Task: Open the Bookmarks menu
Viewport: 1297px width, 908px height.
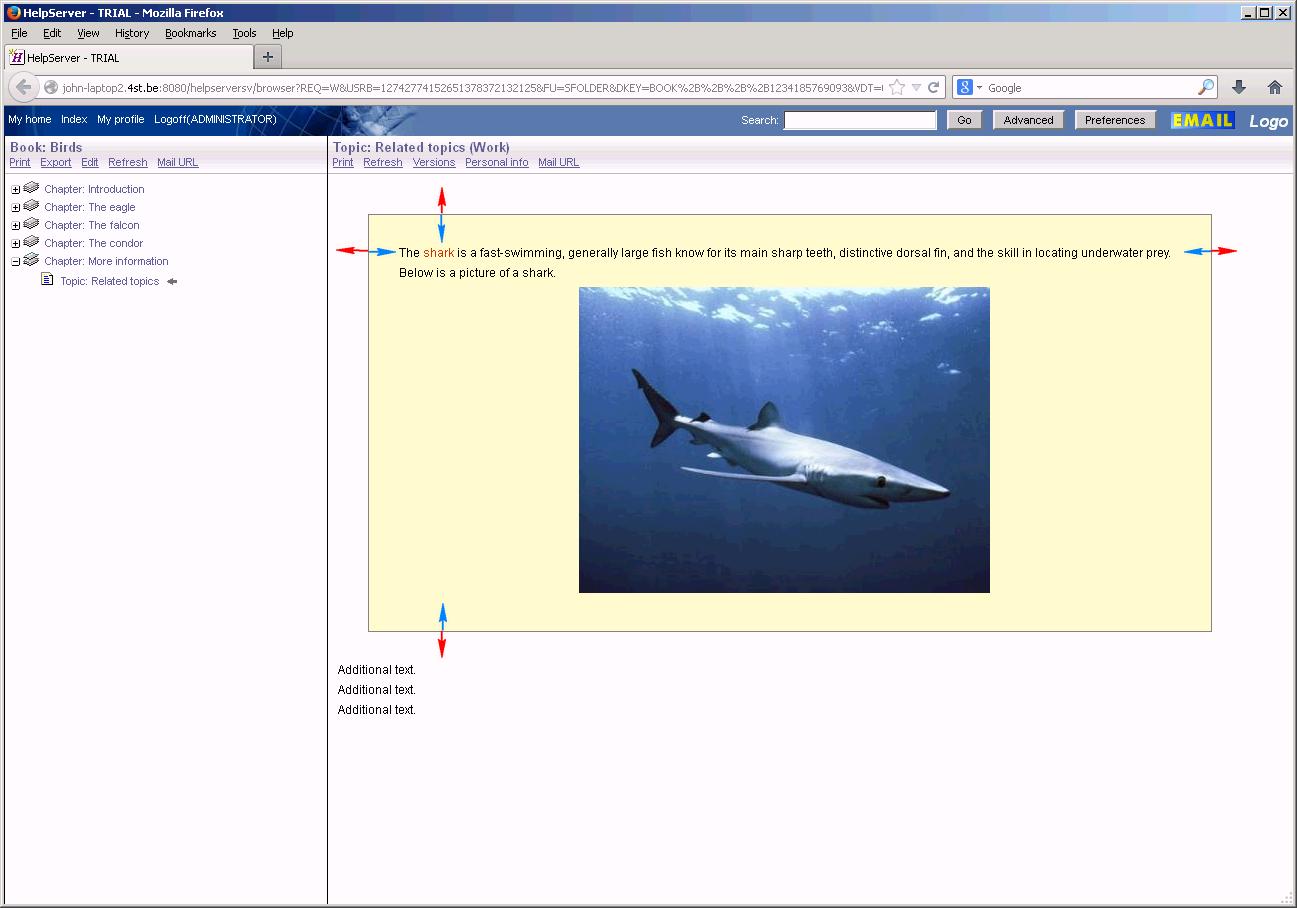Action: tap(190, 33)
